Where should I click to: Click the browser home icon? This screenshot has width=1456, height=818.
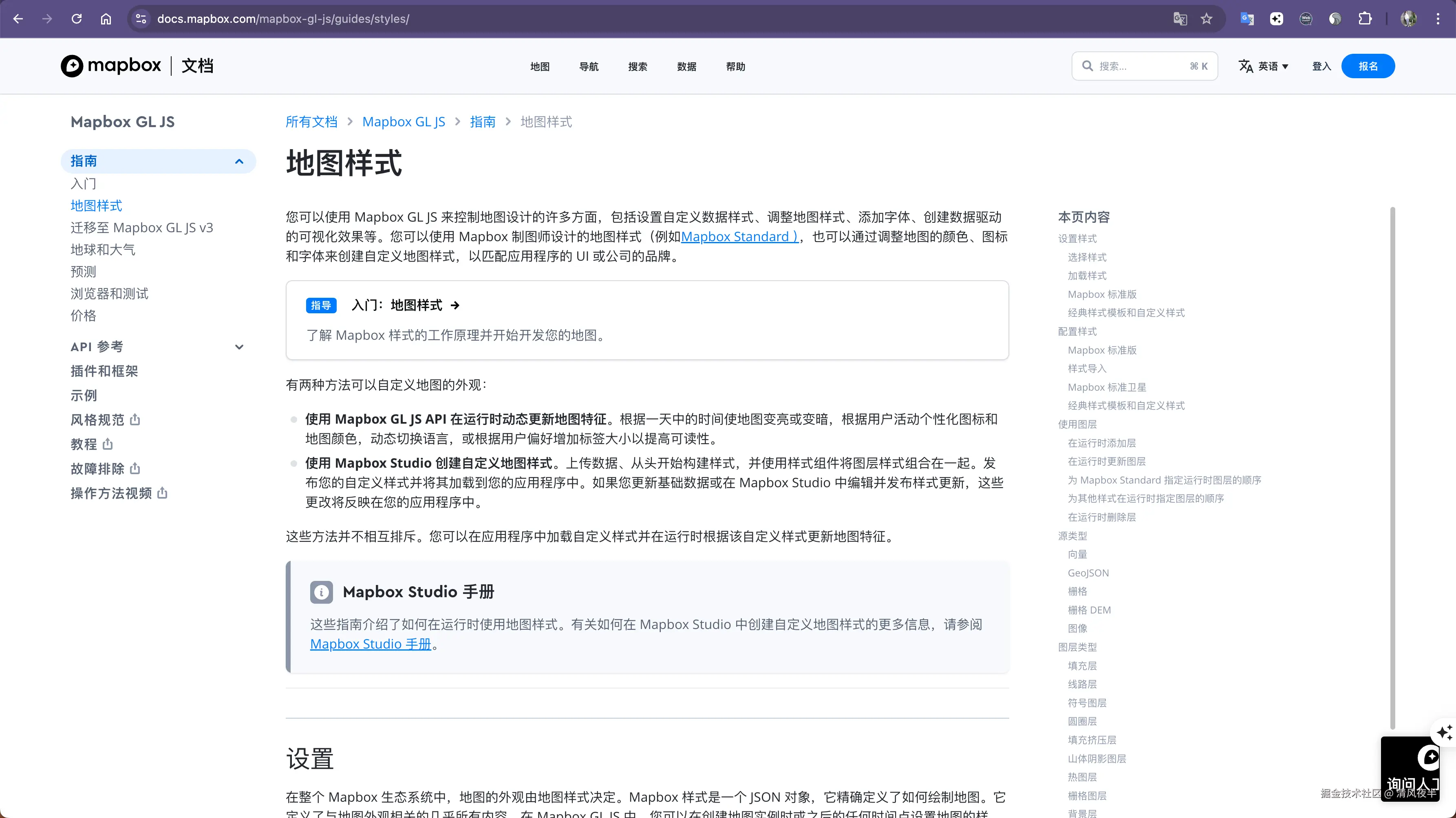tap(106, 19)
